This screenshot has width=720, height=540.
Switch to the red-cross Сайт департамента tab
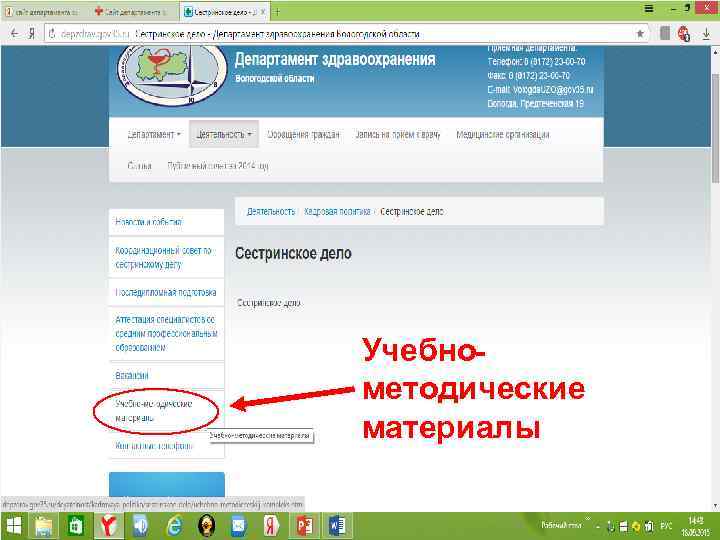point(133,12)
